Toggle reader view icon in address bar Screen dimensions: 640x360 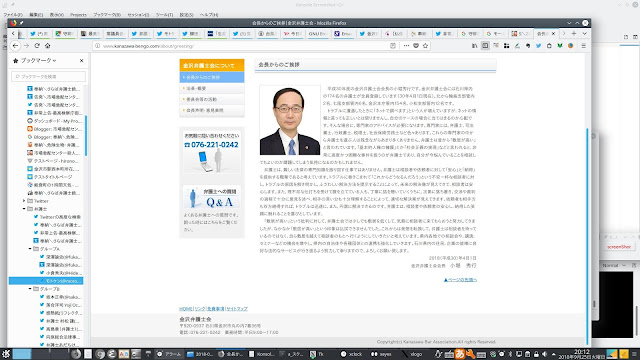[393, 46]
